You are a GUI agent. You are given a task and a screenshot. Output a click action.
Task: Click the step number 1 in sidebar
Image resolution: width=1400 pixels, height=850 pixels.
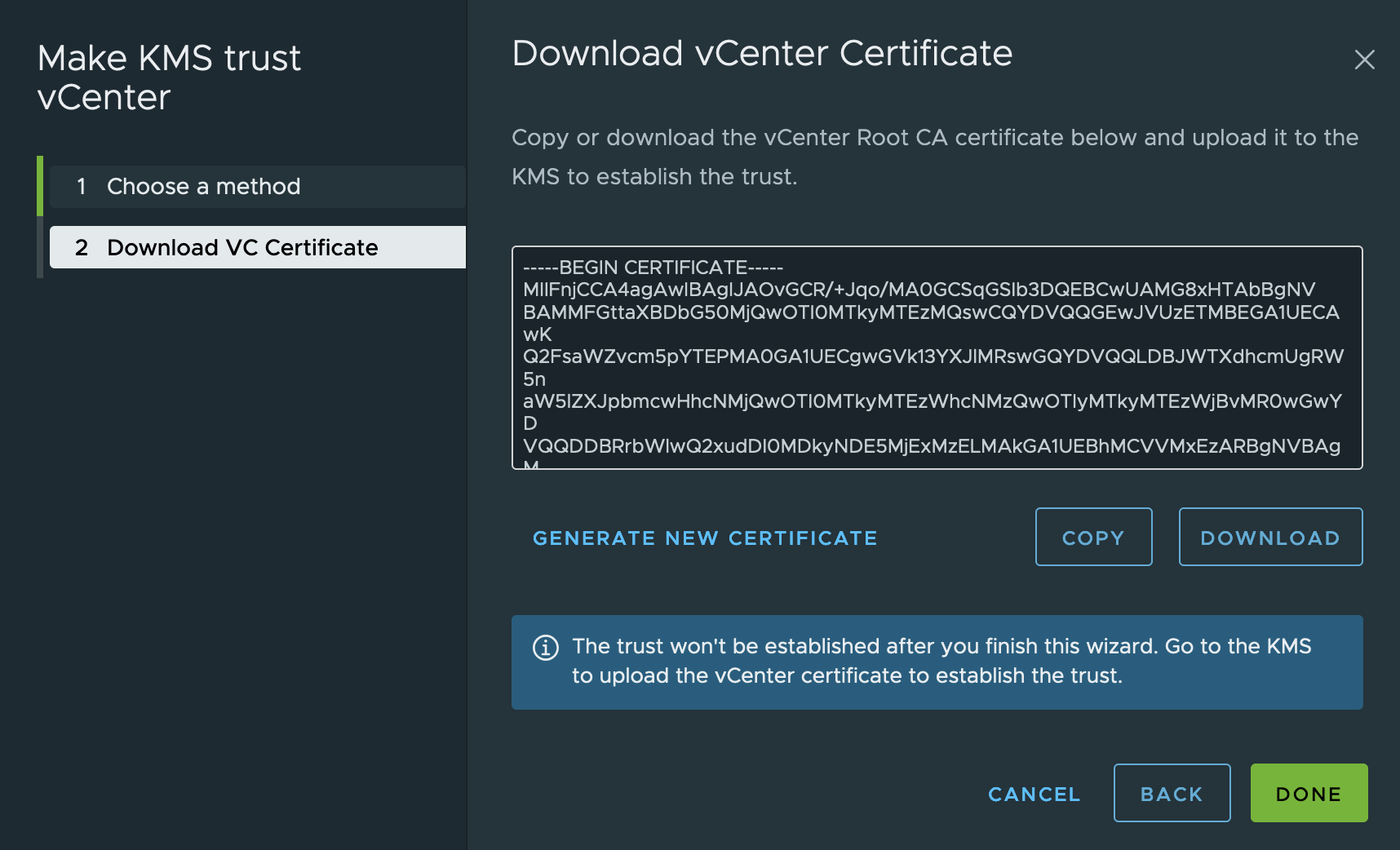tap(82, 187)
